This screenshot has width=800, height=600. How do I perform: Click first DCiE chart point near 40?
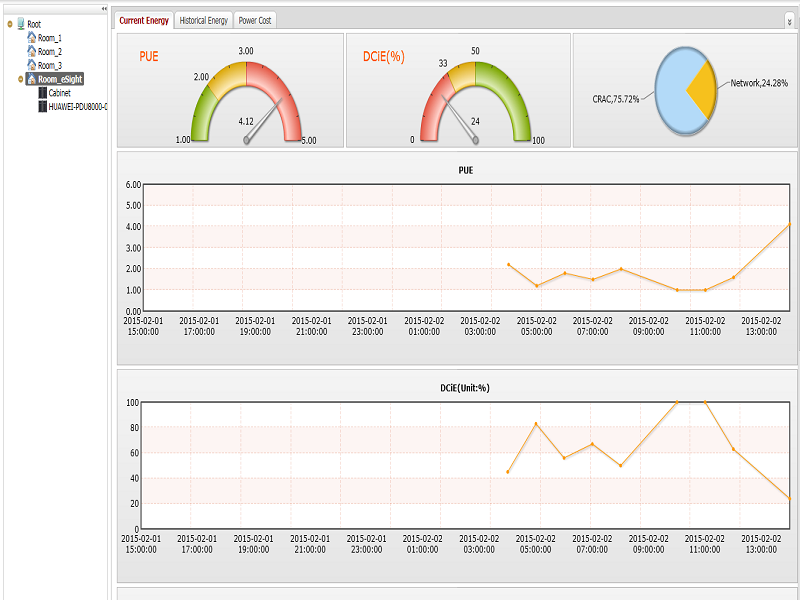coord(508,472)
